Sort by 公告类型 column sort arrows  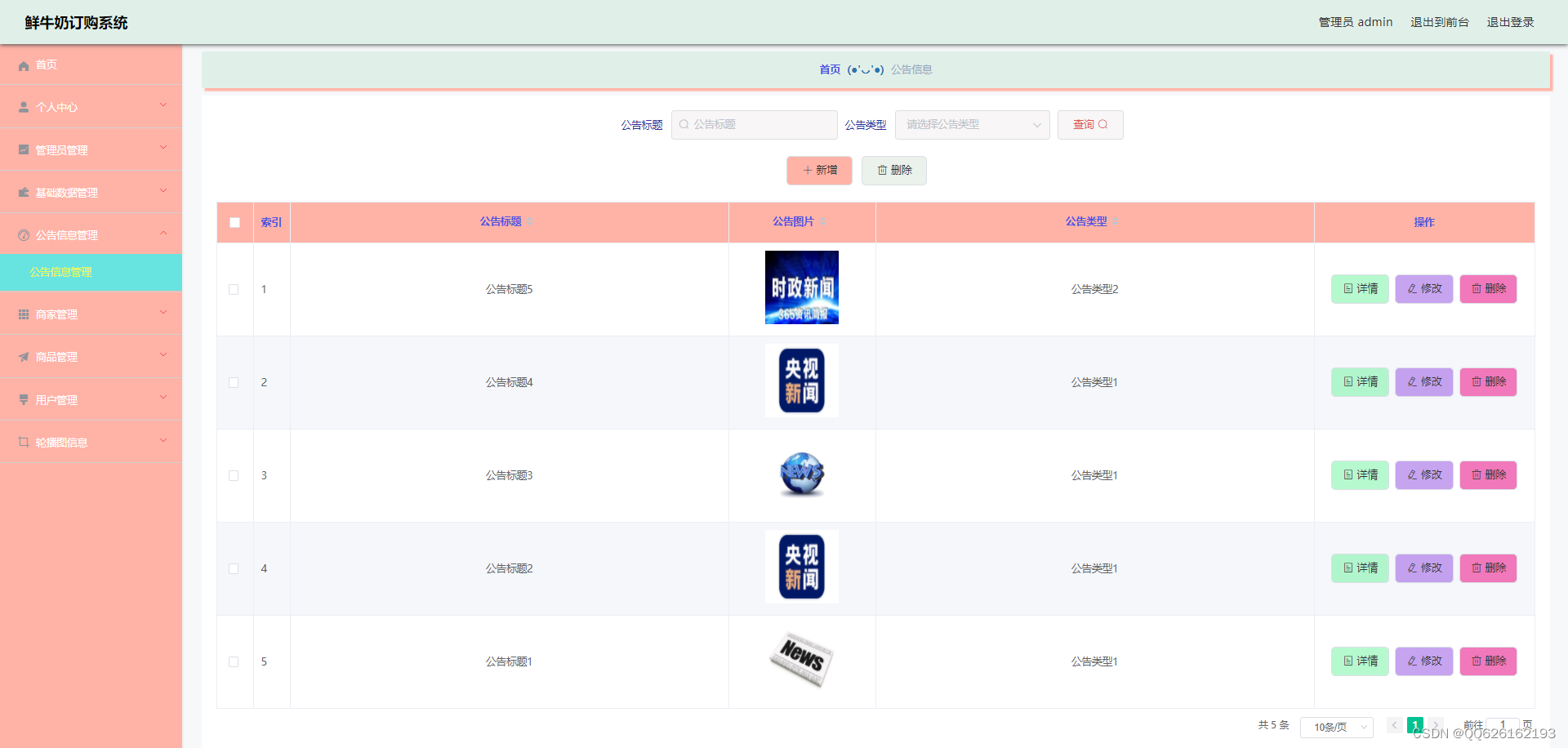[1115, 222]
